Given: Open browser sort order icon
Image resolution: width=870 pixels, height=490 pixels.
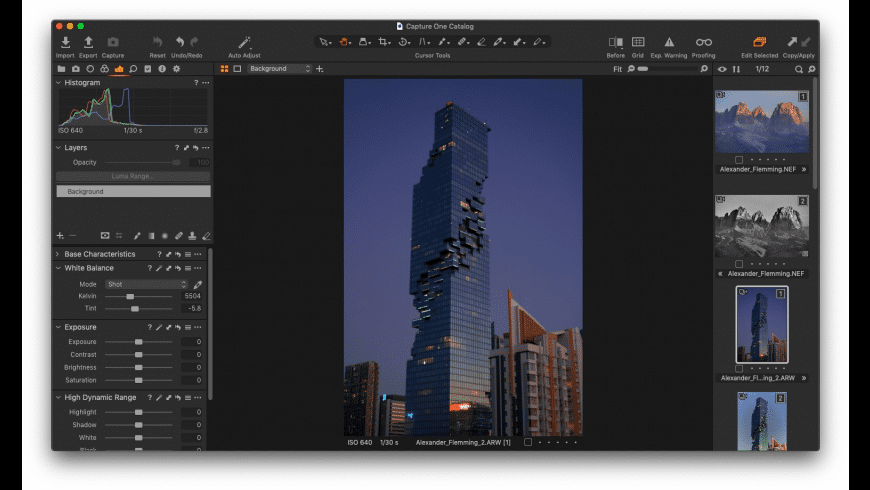Looking at the screenshot, I should pyautogui.click(x=736, y=69).
